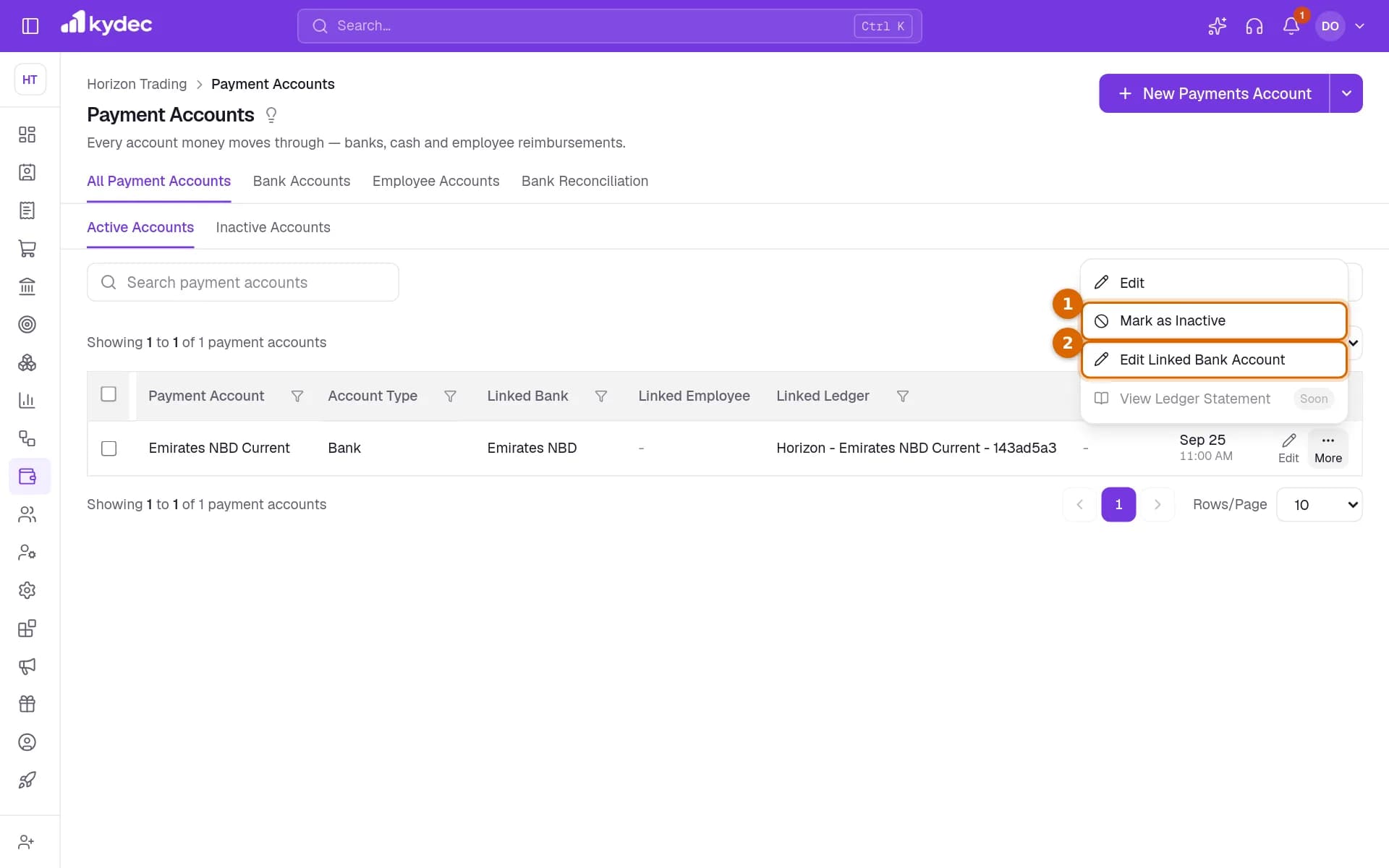
Task: Open the megaphone sidebar icon
Action: pyautogui.click(x=27, y=666)
